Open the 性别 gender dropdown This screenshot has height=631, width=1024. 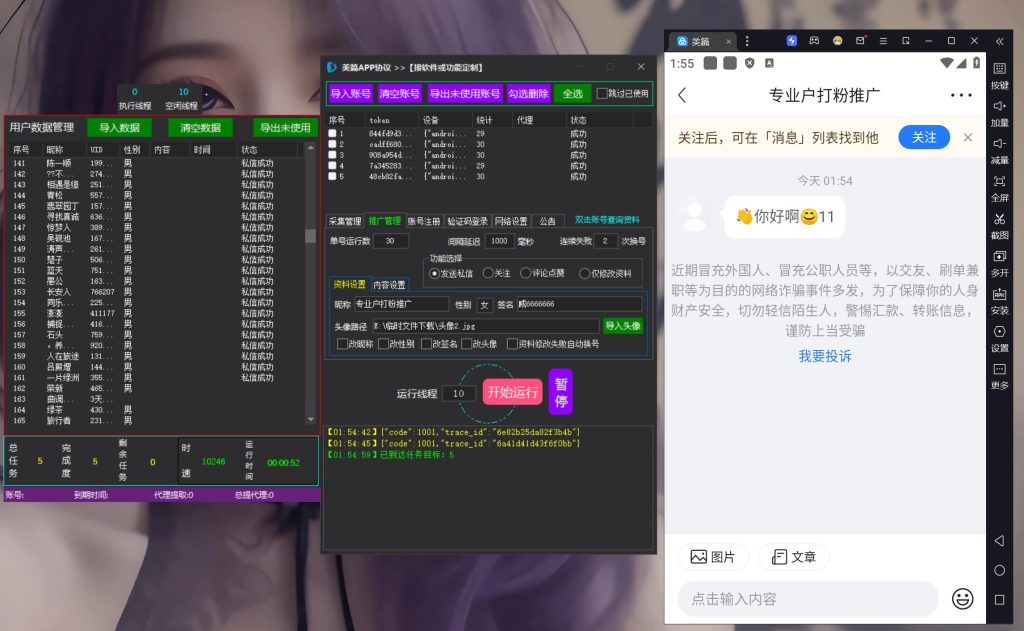pyautogui.click(x=484, y=304)
